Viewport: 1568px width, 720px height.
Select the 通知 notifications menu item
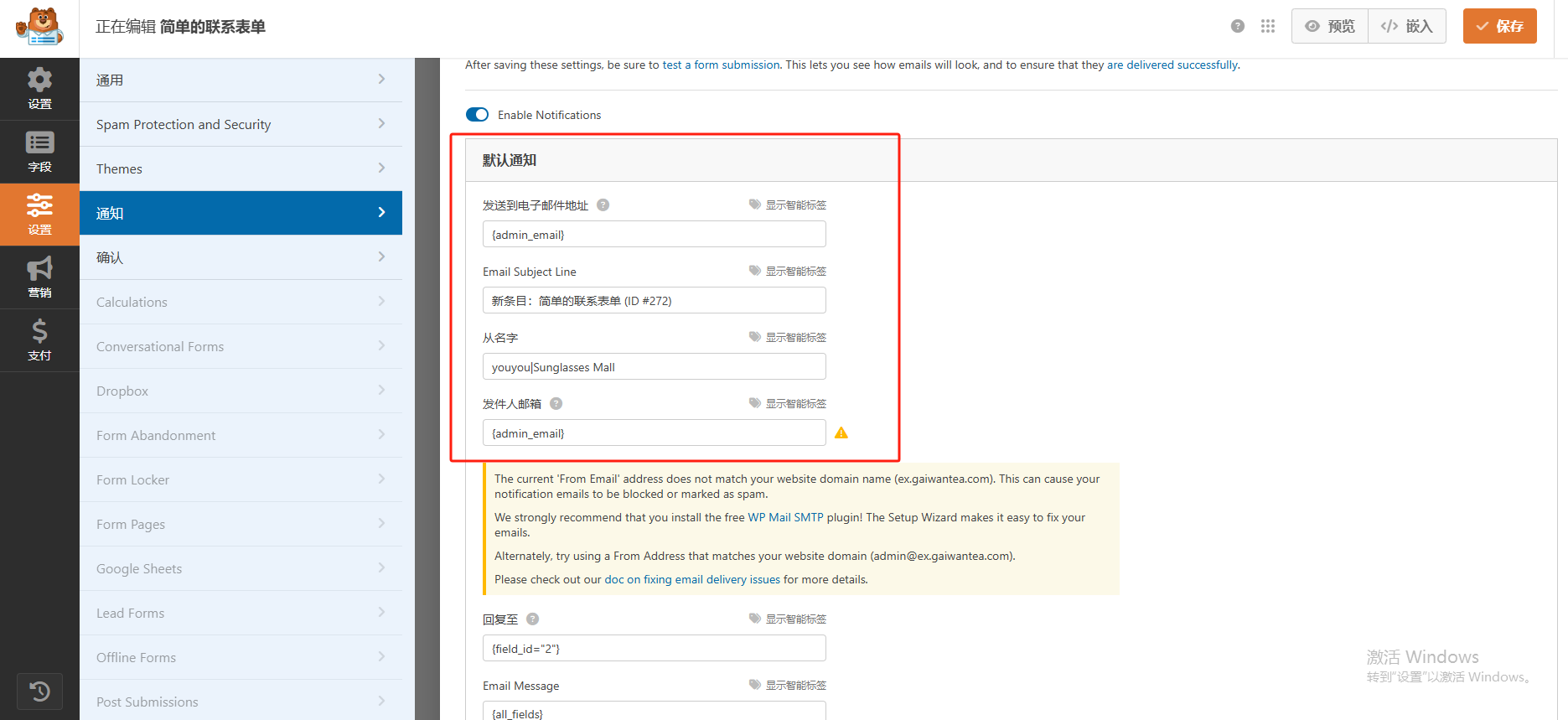tap(241, 213)
